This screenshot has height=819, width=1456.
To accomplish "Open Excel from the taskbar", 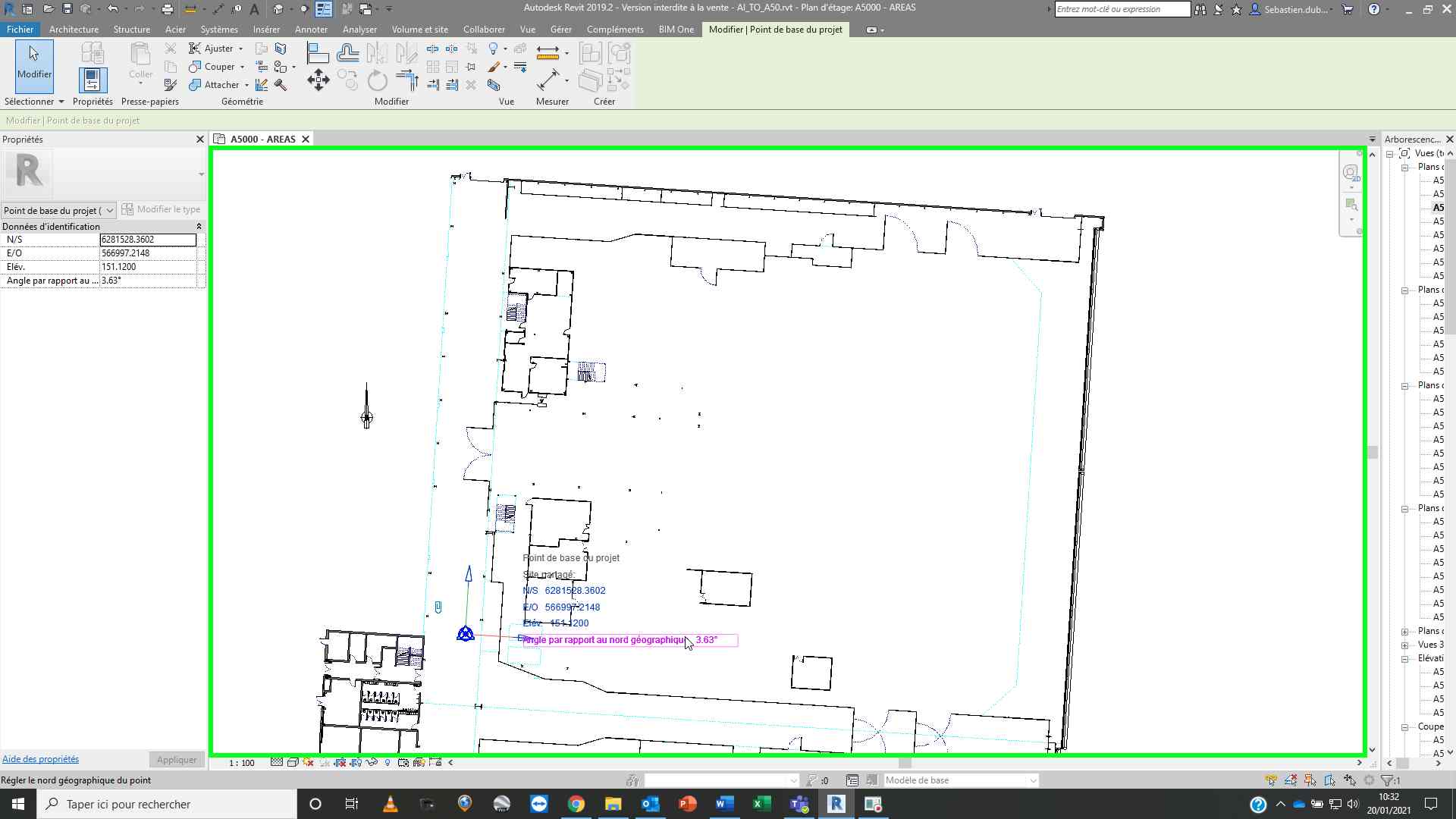I will (761, 804).
